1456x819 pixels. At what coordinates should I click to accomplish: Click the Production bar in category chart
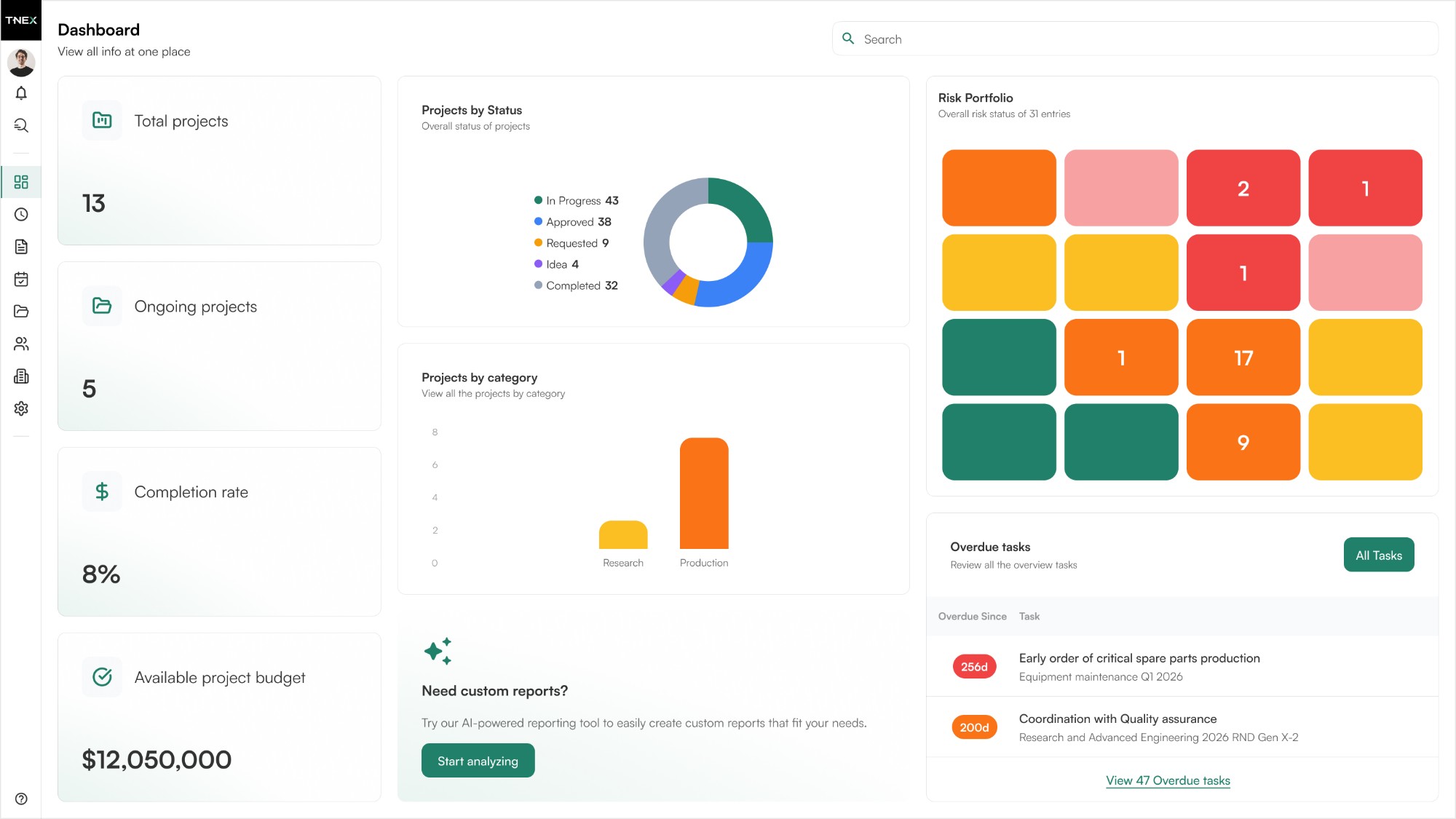tap(704, 493)
